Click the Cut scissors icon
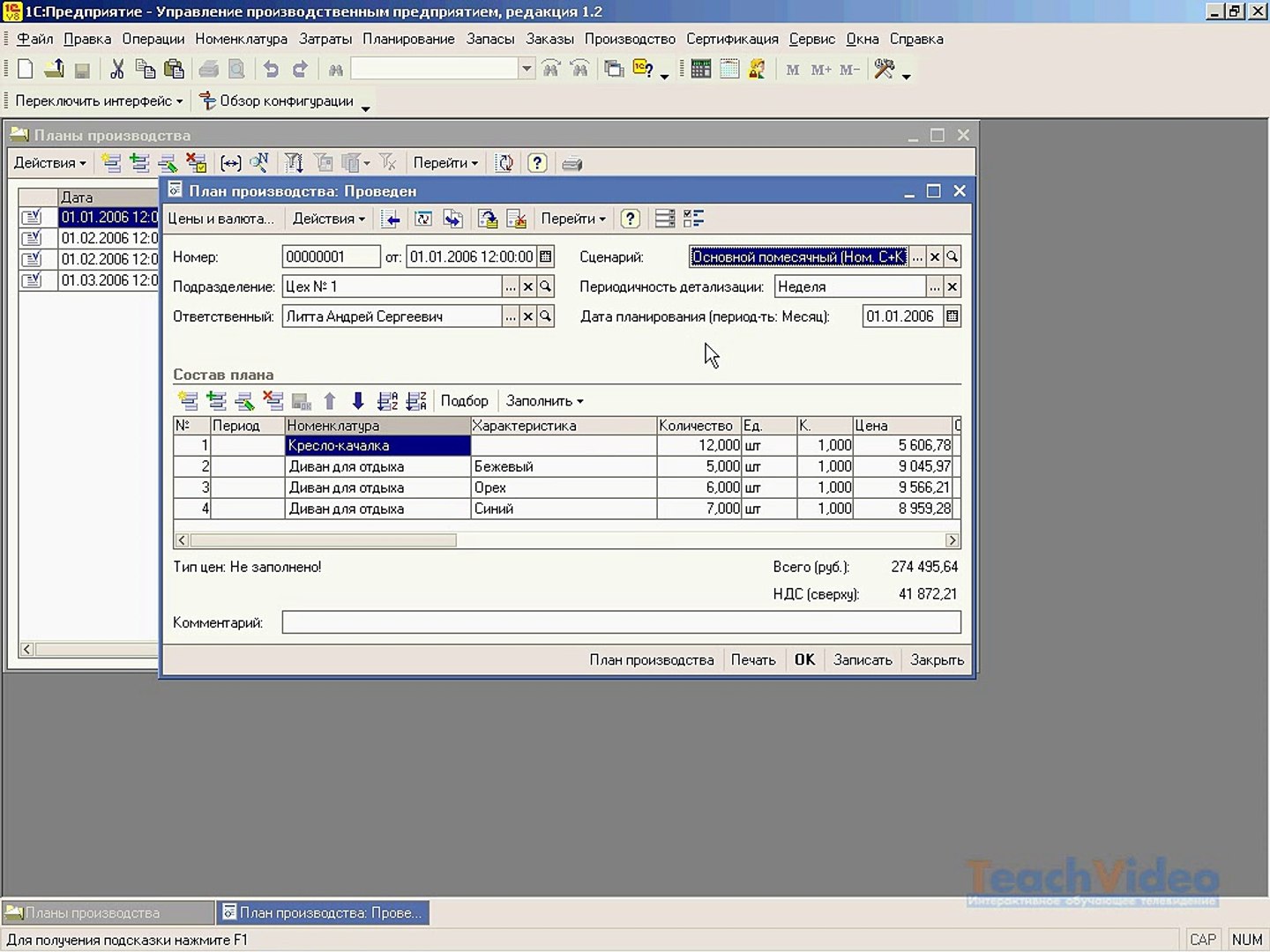Viewport: 1270px width, 952px height. (116, 69)
